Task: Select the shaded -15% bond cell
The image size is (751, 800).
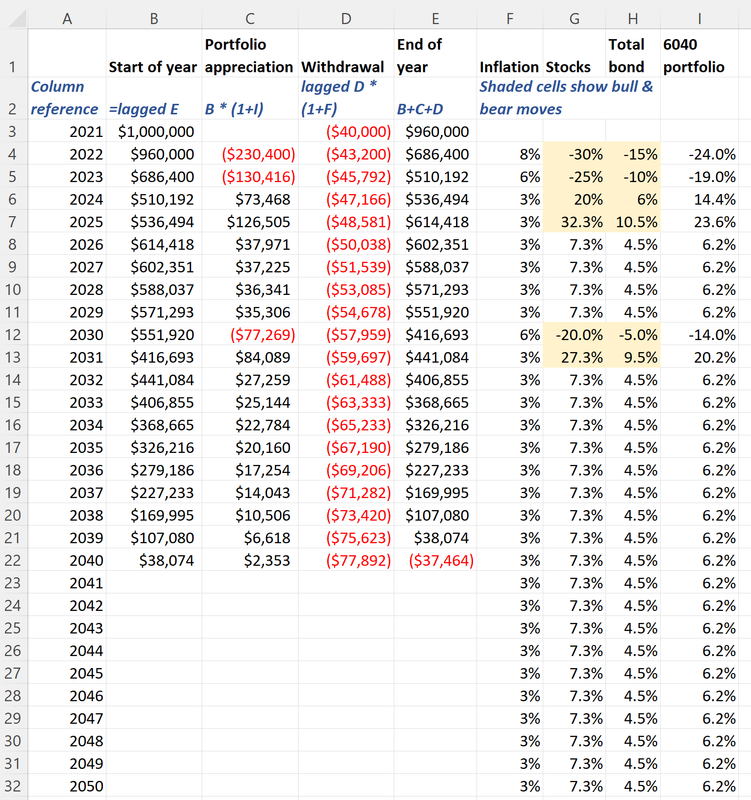Action: pyautogui.click(x=633, y=154)
